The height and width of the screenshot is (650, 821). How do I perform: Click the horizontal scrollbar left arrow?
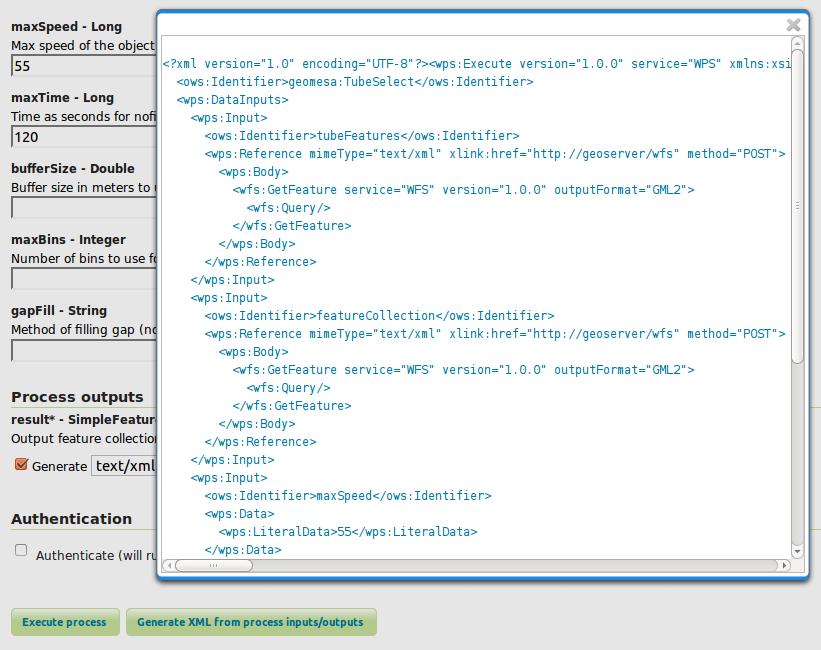[x=170, y=565]
